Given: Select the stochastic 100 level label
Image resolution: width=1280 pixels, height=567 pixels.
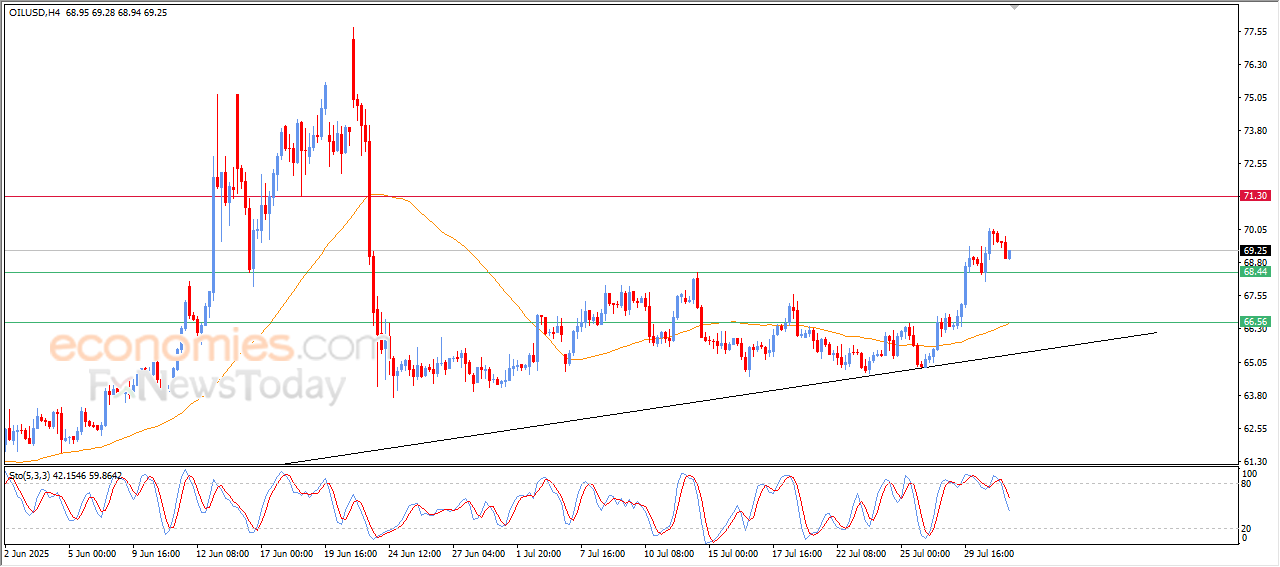Looking at the screenshot, I should pos(1249,472).
